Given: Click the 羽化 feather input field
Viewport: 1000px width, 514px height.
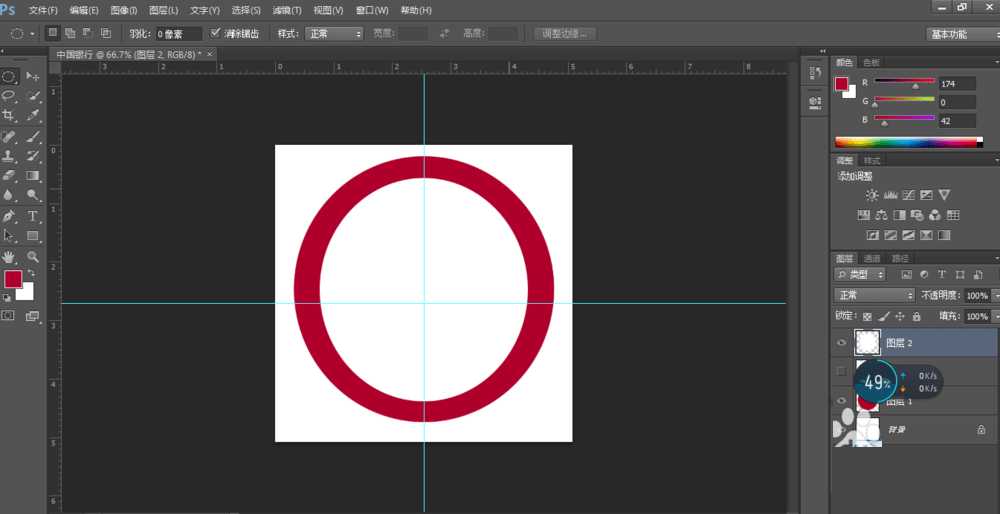Looking at the screenshot, I should 178,34.
